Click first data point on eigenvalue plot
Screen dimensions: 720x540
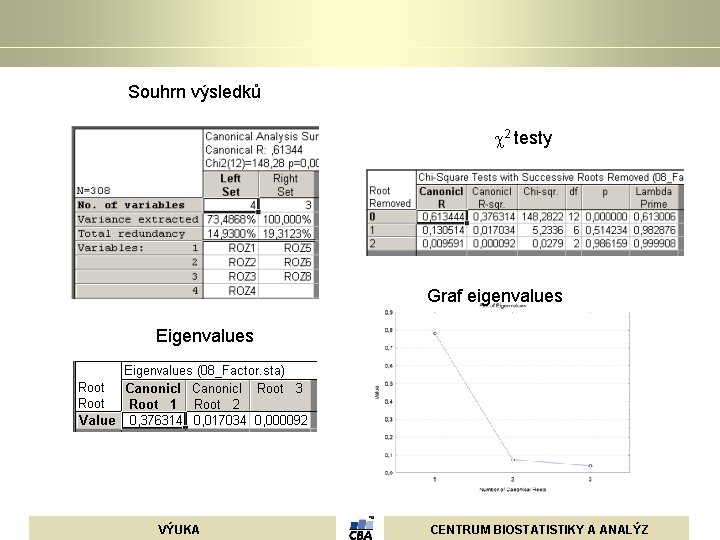point(435,333)
